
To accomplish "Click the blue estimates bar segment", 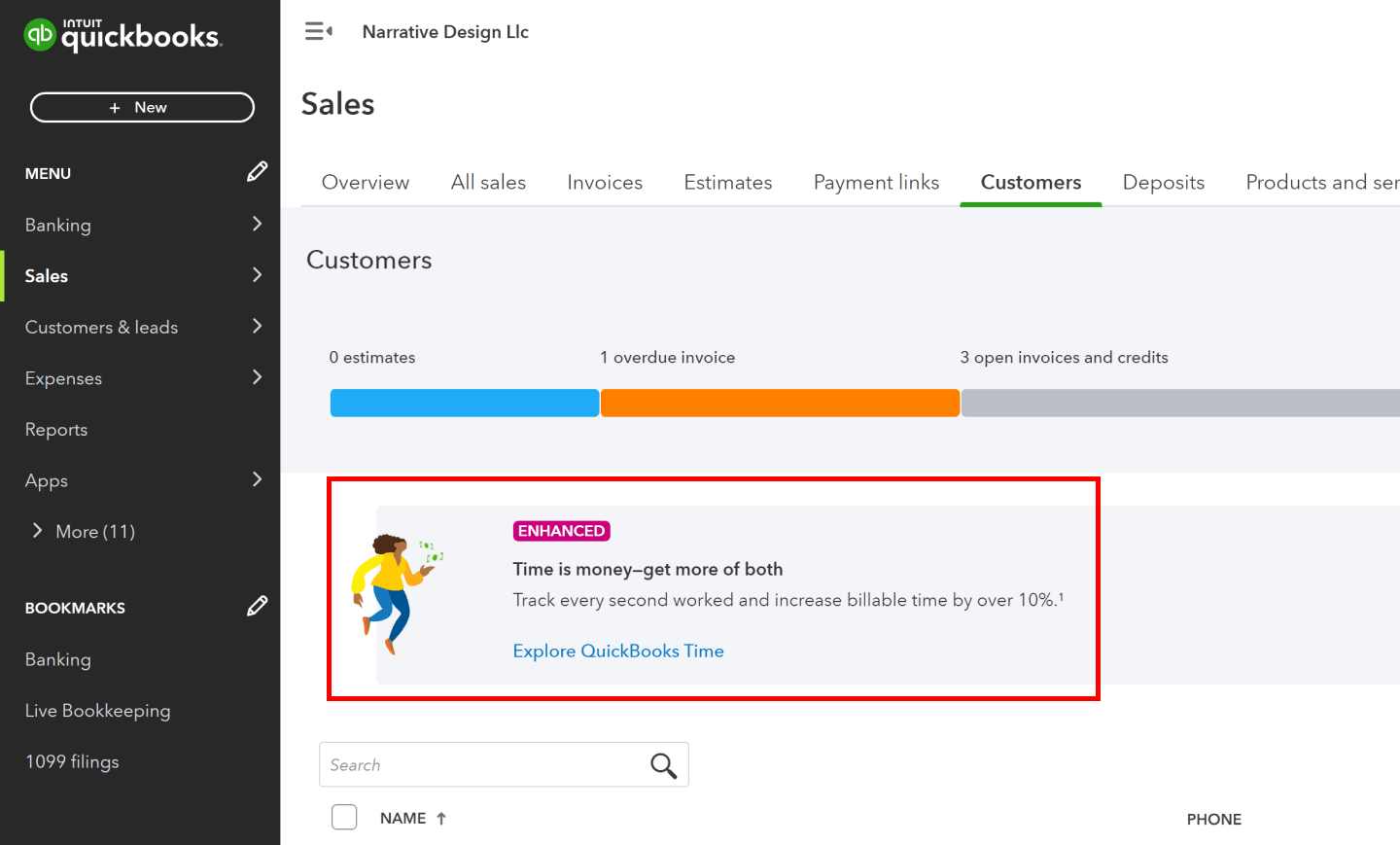I will click(465, 403).
